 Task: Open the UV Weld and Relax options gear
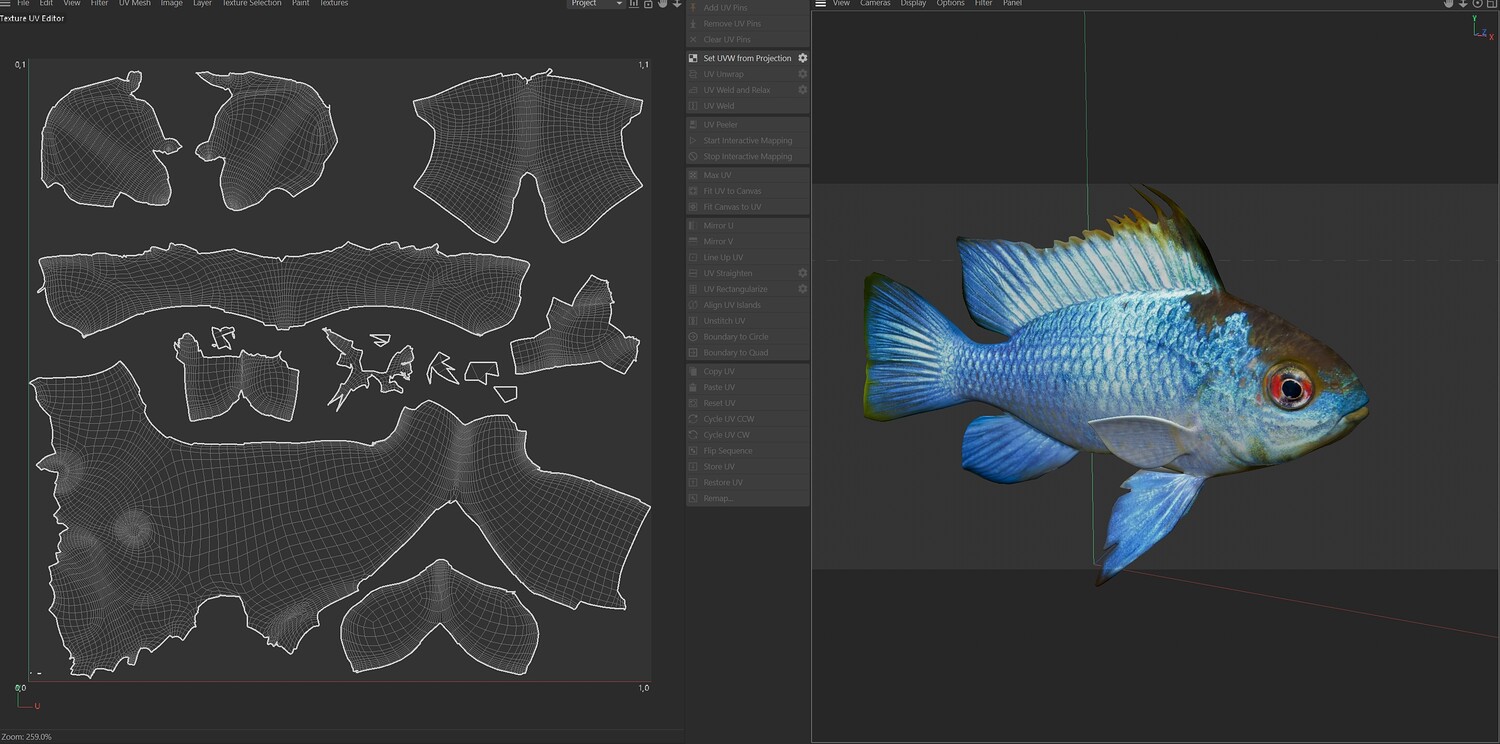(802, 90)
